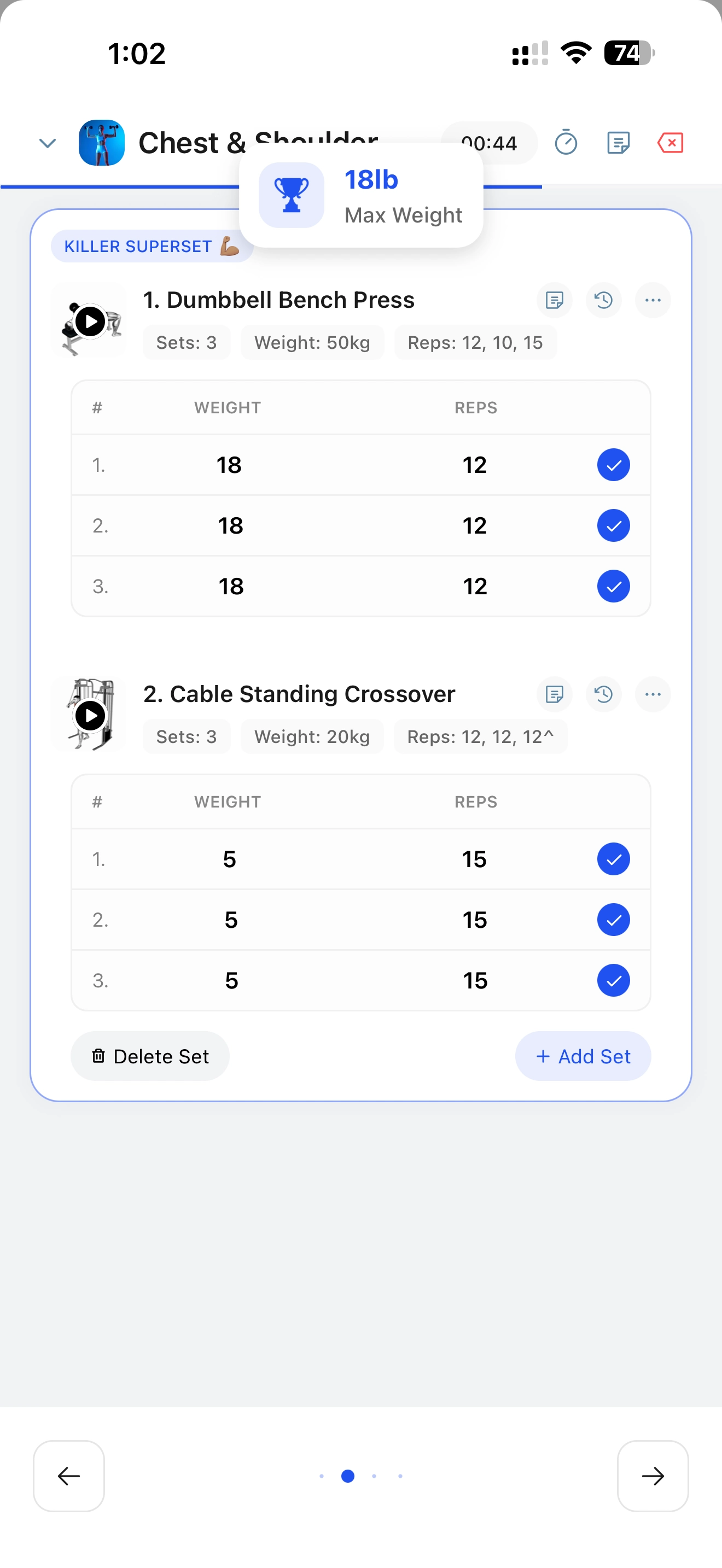
Task: Open more options for Dumbbell Bench Press
Action: pos(653,300)
